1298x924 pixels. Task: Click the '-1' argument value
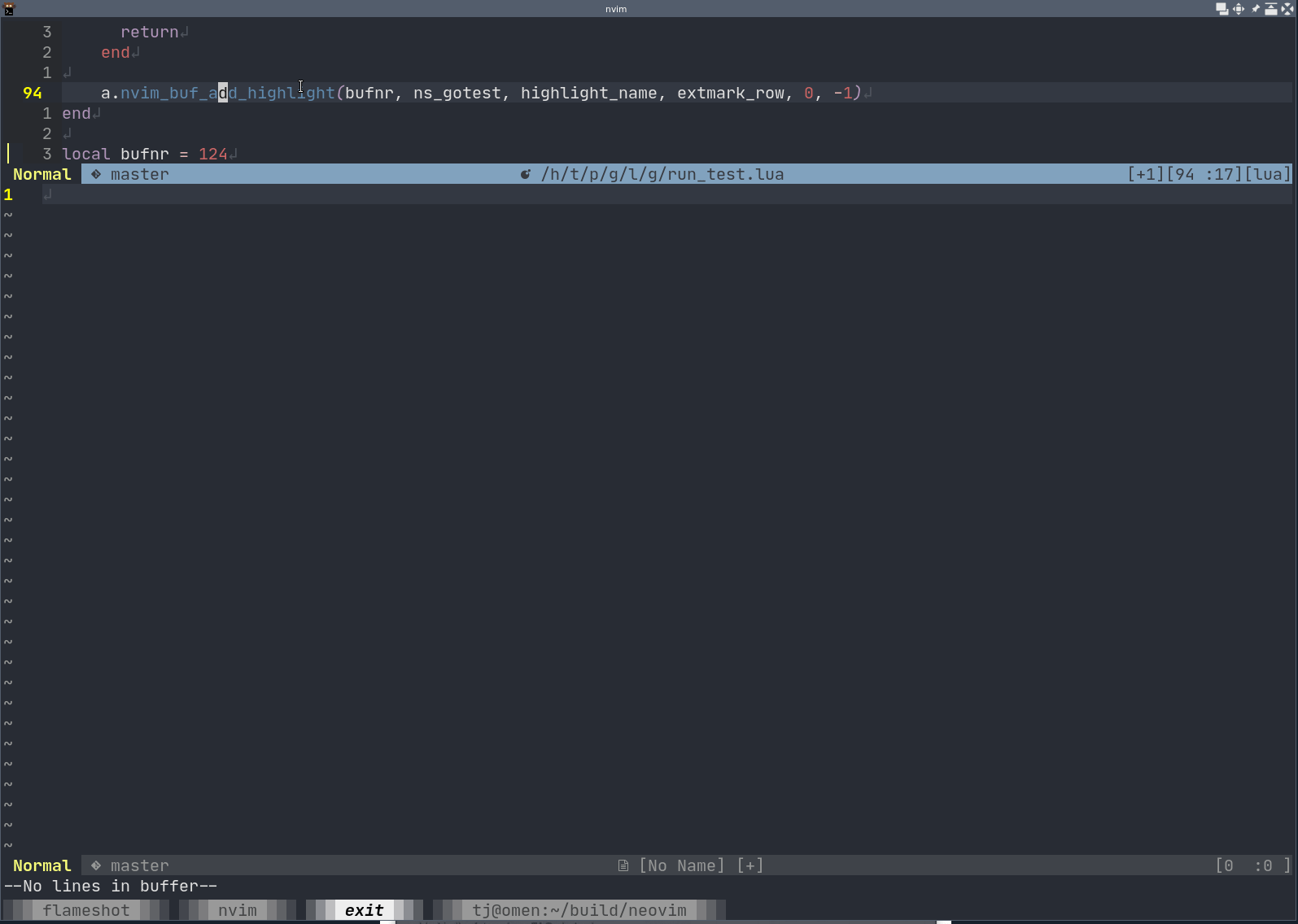coord(843,93)
